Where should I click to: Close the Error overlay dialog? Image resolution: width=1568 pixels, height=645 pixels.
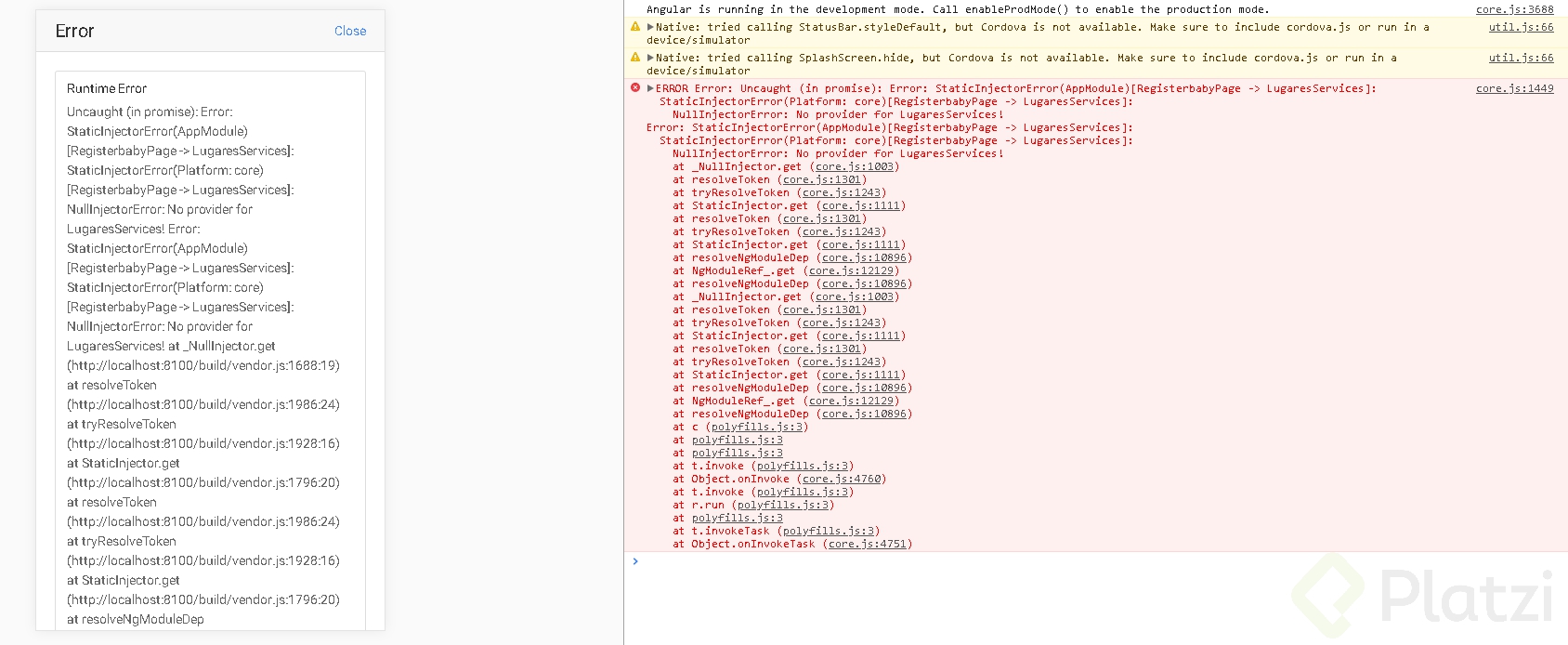coord(350,31)
